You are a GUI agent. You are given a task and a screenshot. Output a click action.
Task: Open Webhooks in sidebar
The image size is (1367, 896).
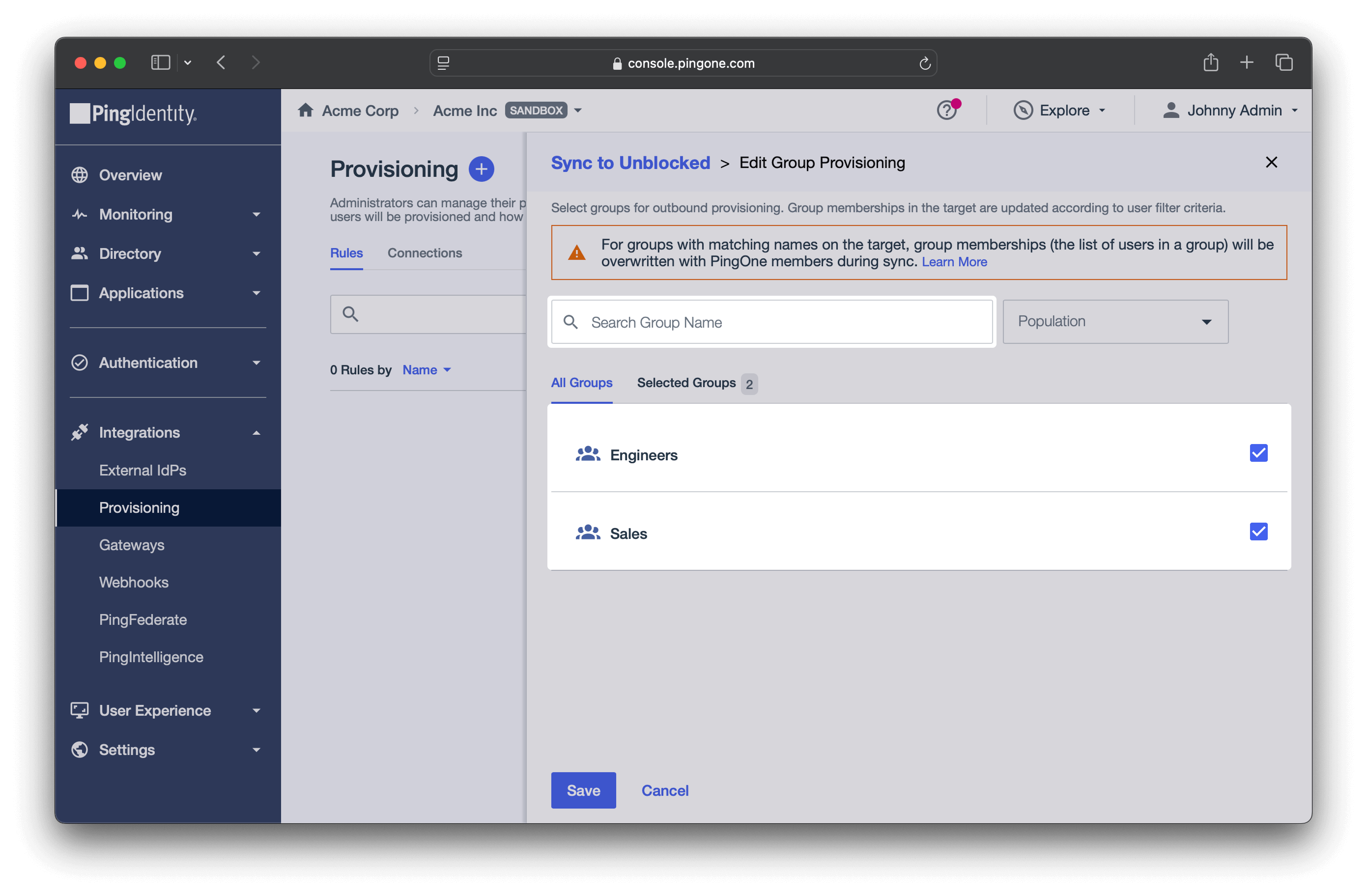click(134, 582)
